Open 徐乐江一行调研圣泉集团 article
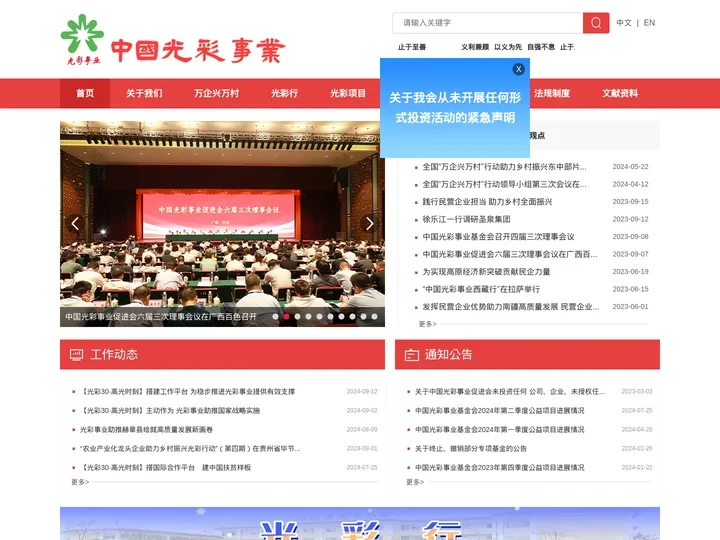Image resolution: width=720 pixels, height=540 pixels. (x=466, y=219)
